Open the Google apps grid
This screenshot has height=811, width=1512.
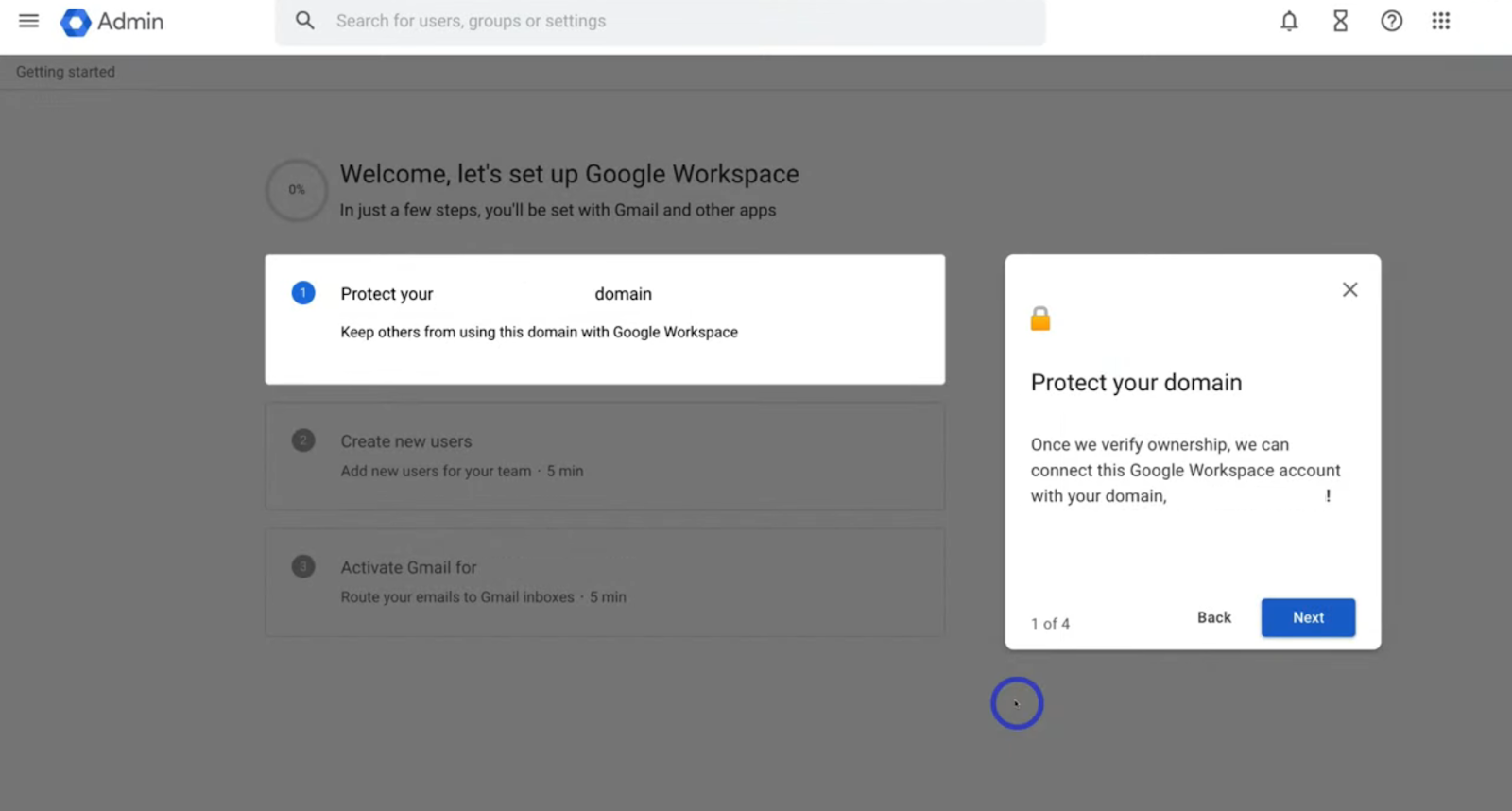1440,21
